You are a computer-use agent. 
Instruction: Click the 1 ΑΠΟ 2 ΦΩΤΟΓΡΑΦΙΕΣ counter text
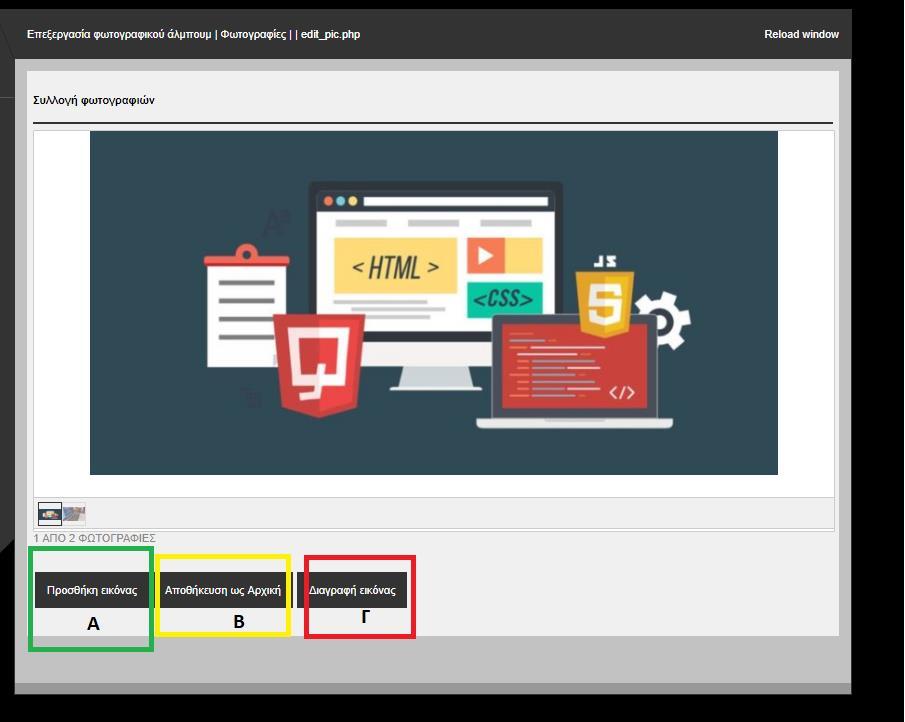[94, 538]
